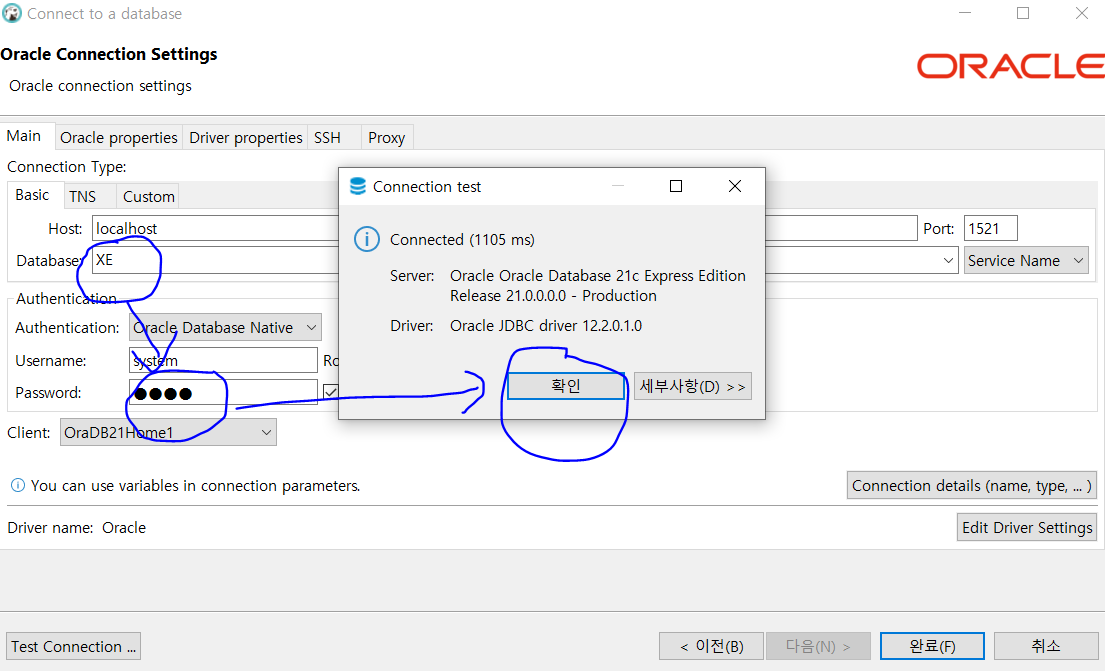Image resolution: width=1105 pixels, height=671 pixels.
Task: Click the Username field with system
Action: coord(223,360)
